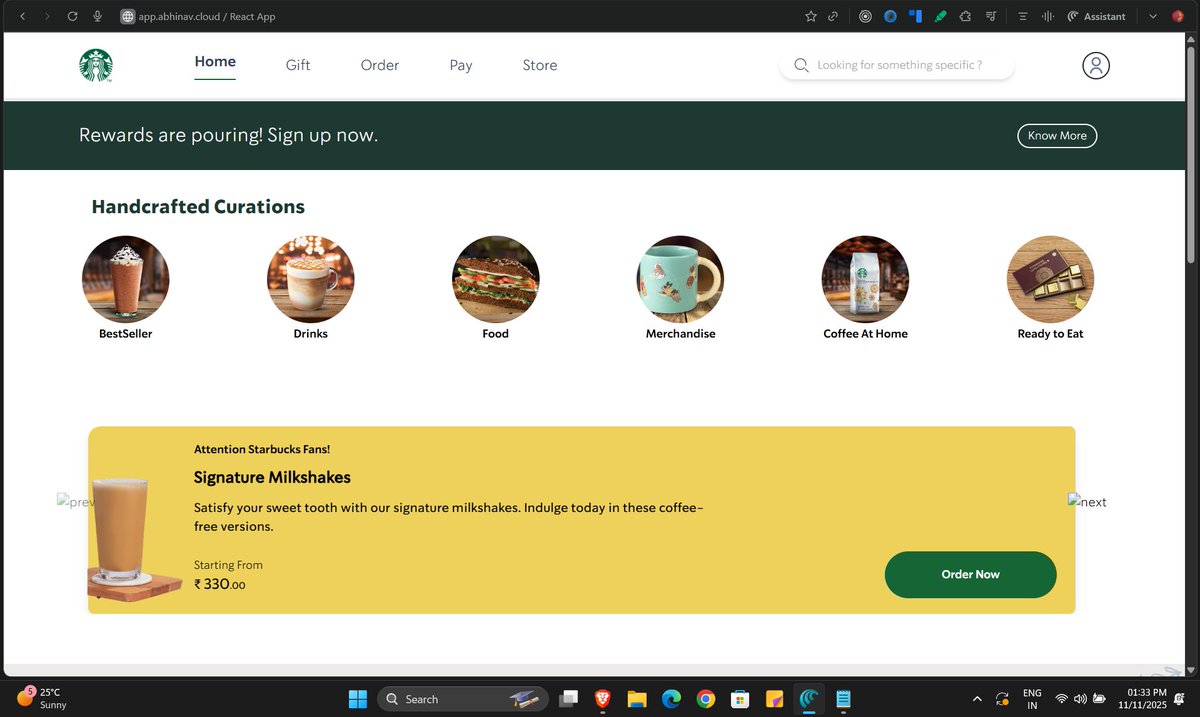1200x717 pixels.
Task: Open the weather widget showing 25°C Sunny
Action: click(44, 698)
